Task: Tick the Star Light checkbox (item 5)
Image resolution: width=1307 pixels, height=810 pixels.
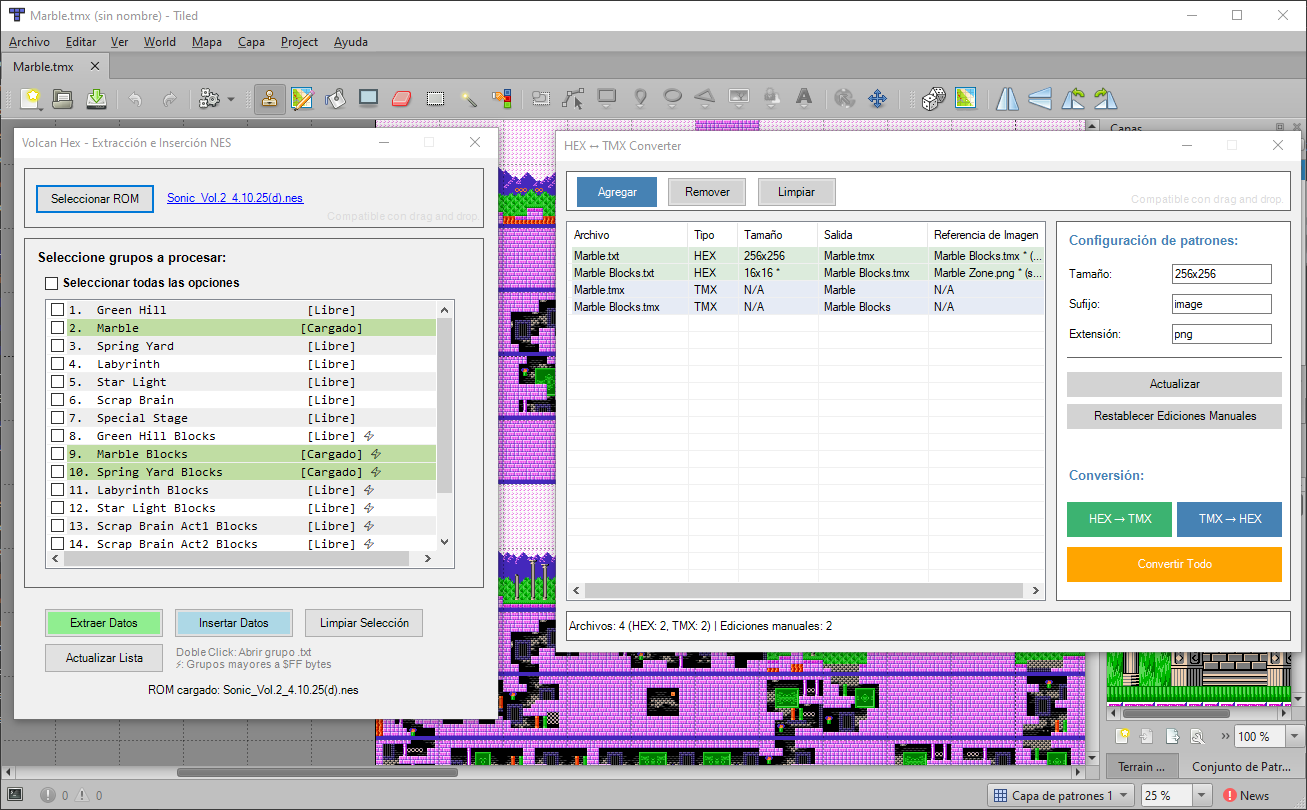Action: coord(58,382)
